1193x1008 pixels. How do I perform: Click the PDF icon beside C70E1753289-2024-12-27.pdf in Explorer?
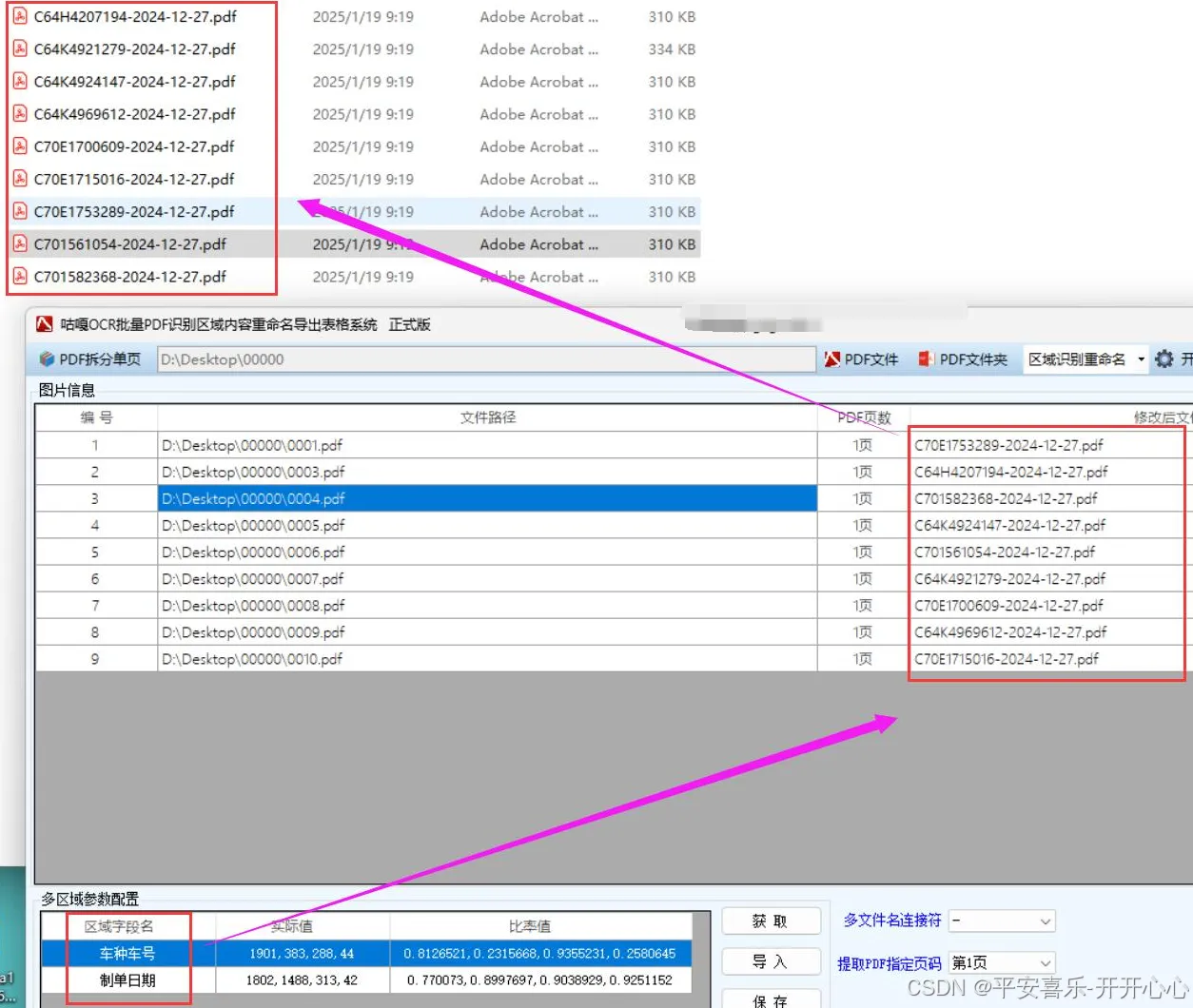(x=20, y=211)
